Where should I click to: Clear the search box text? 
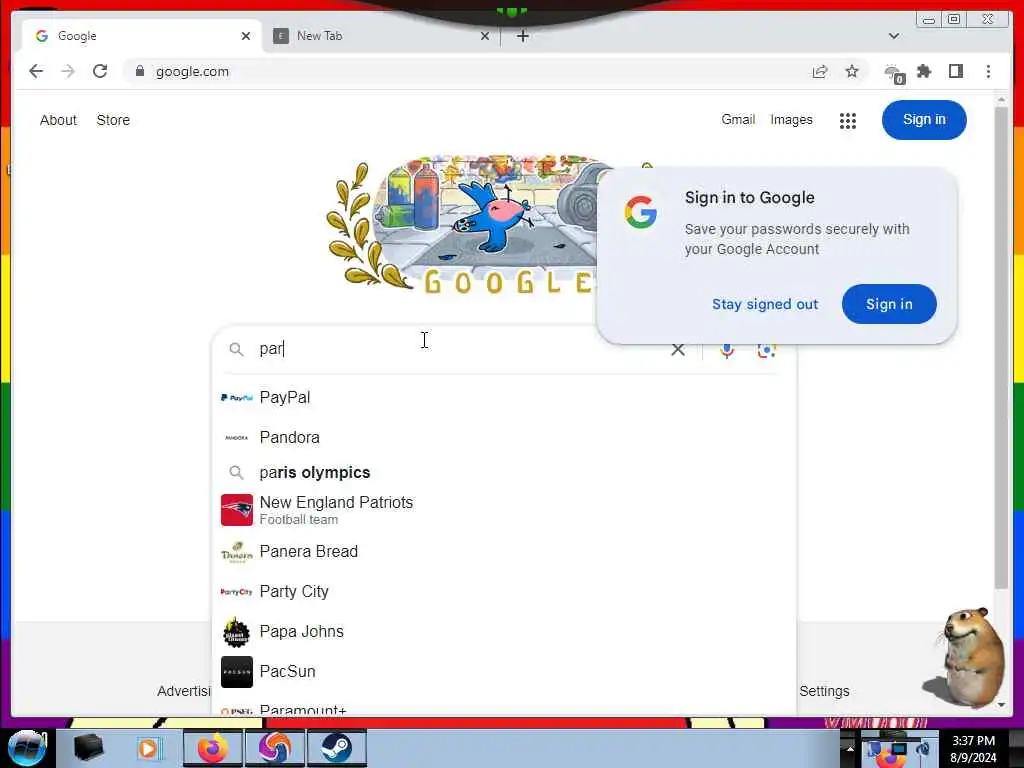coord(678,349)
